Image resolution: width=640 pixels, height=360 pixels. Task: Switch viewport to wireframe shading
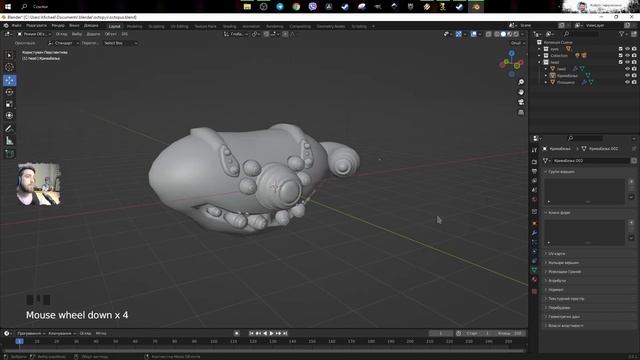click(x=497, y=34)
